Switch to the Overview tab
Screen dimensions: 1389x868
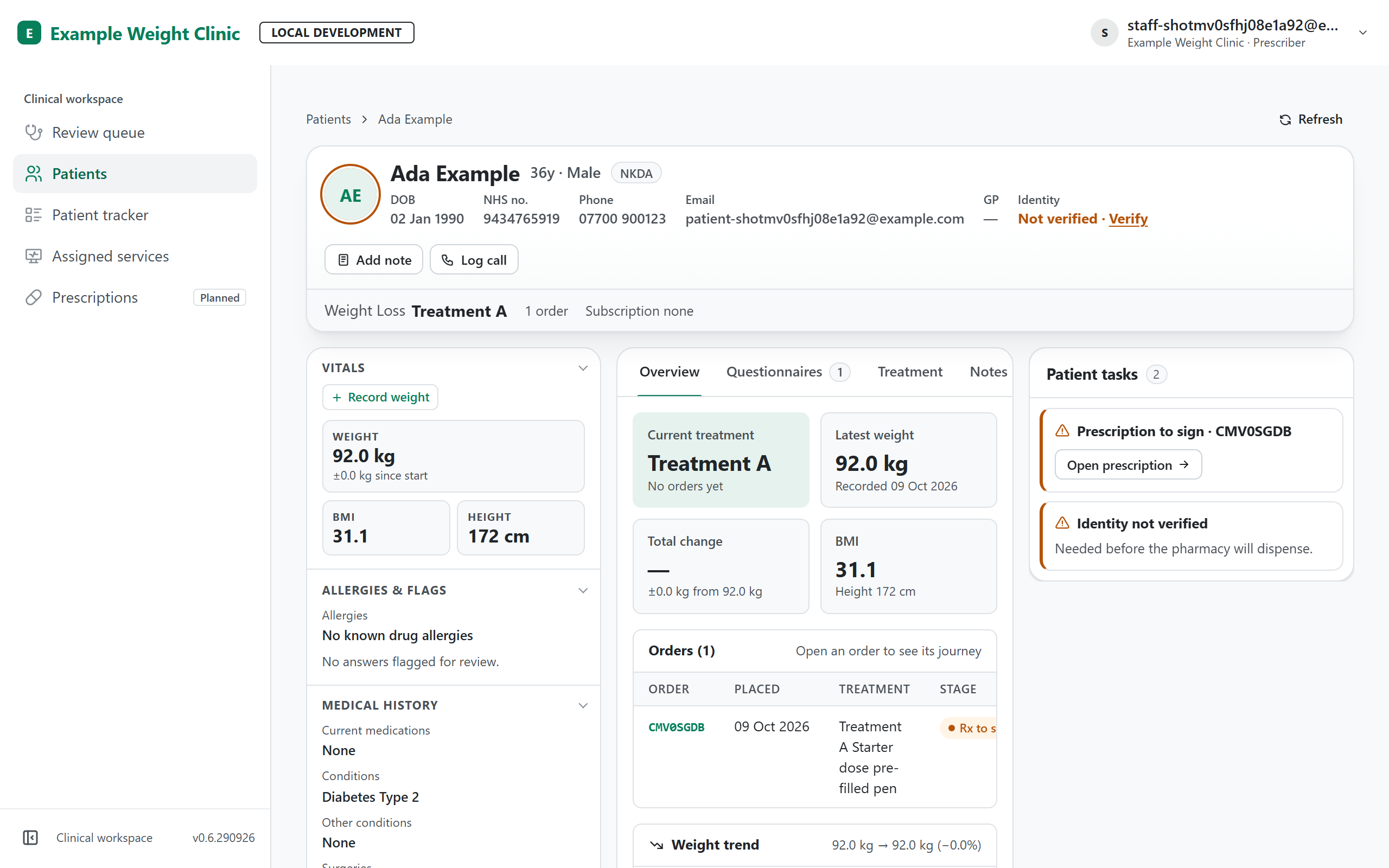point(669,372)
